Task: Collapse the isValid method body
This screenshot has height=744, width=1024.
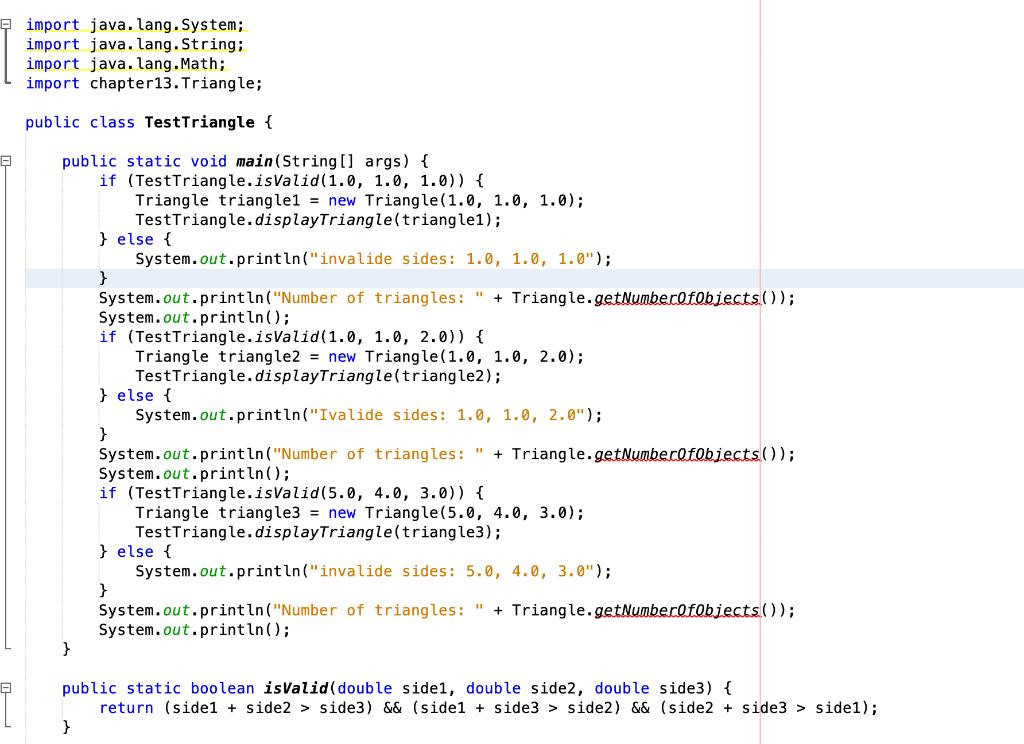Action: 6,687
